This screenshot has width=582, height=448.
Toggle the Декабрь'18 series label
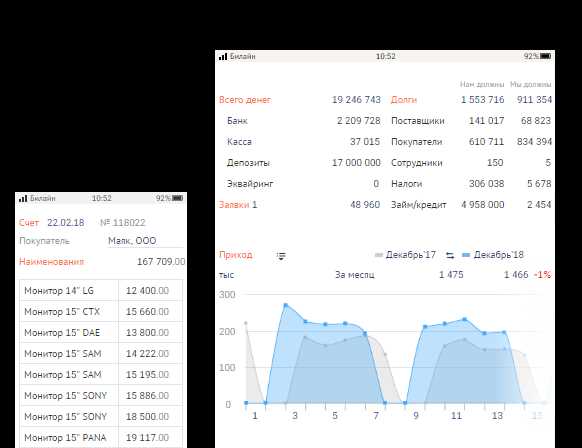tap(498, 255)
